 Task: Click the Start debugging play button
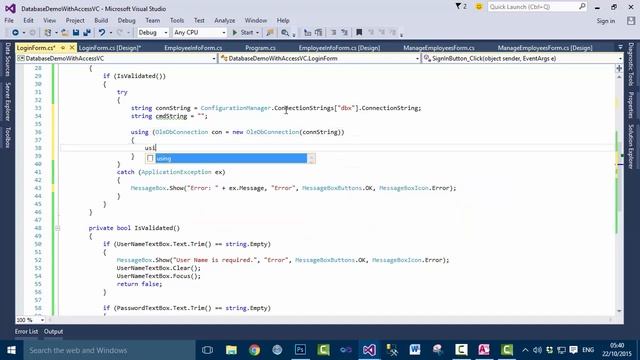tap(243, 33)
